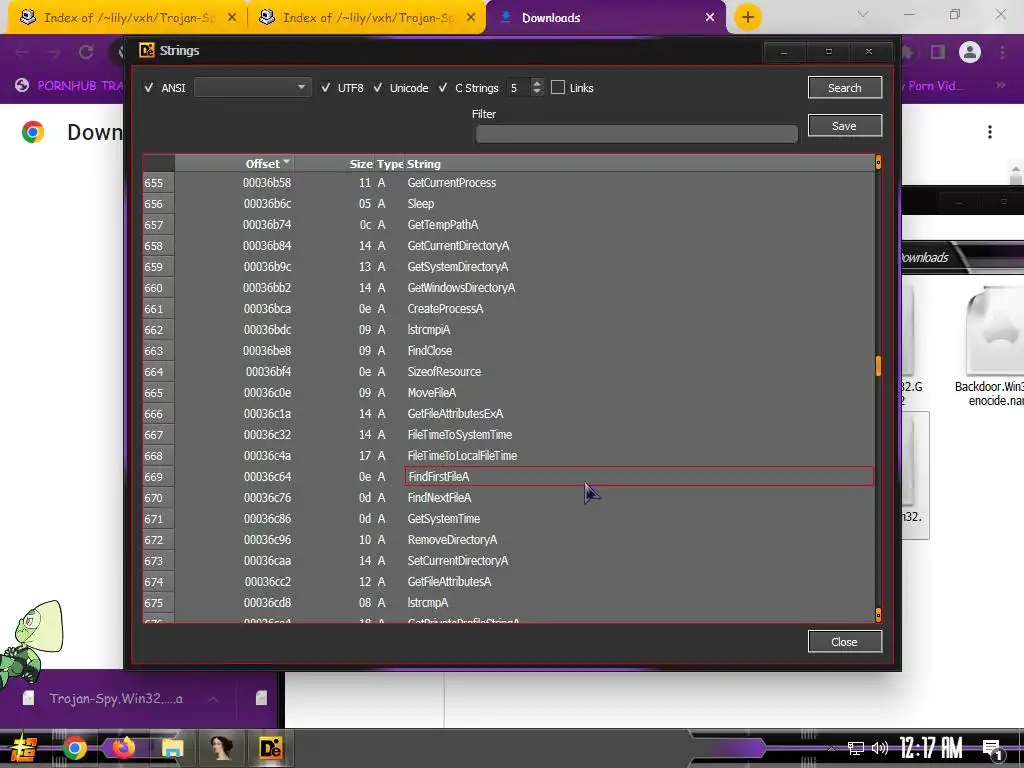Select the lstrcmpA string

[428, 602]
